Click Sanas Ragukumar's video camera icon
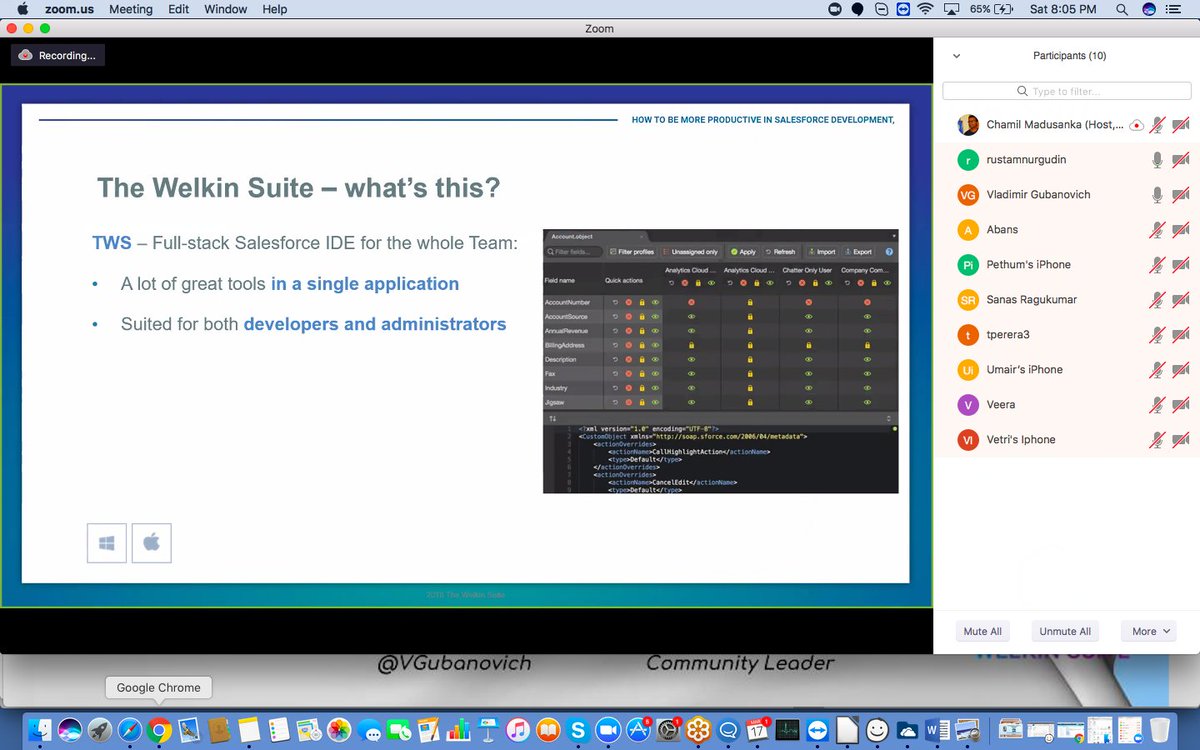The image size is (1200, 750). tap(1181, 300)
